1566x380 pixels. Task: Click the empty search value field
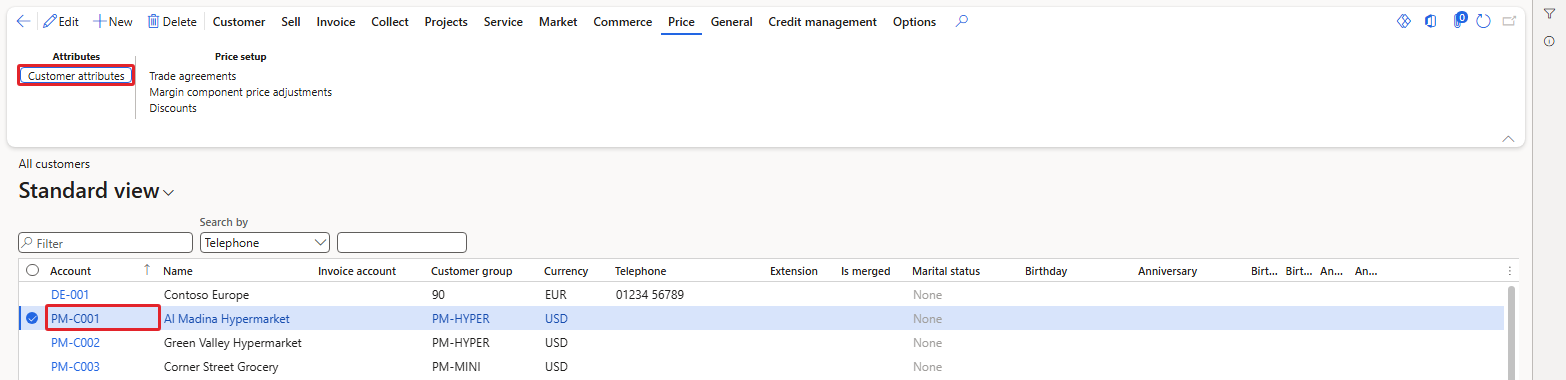(402, 242)
